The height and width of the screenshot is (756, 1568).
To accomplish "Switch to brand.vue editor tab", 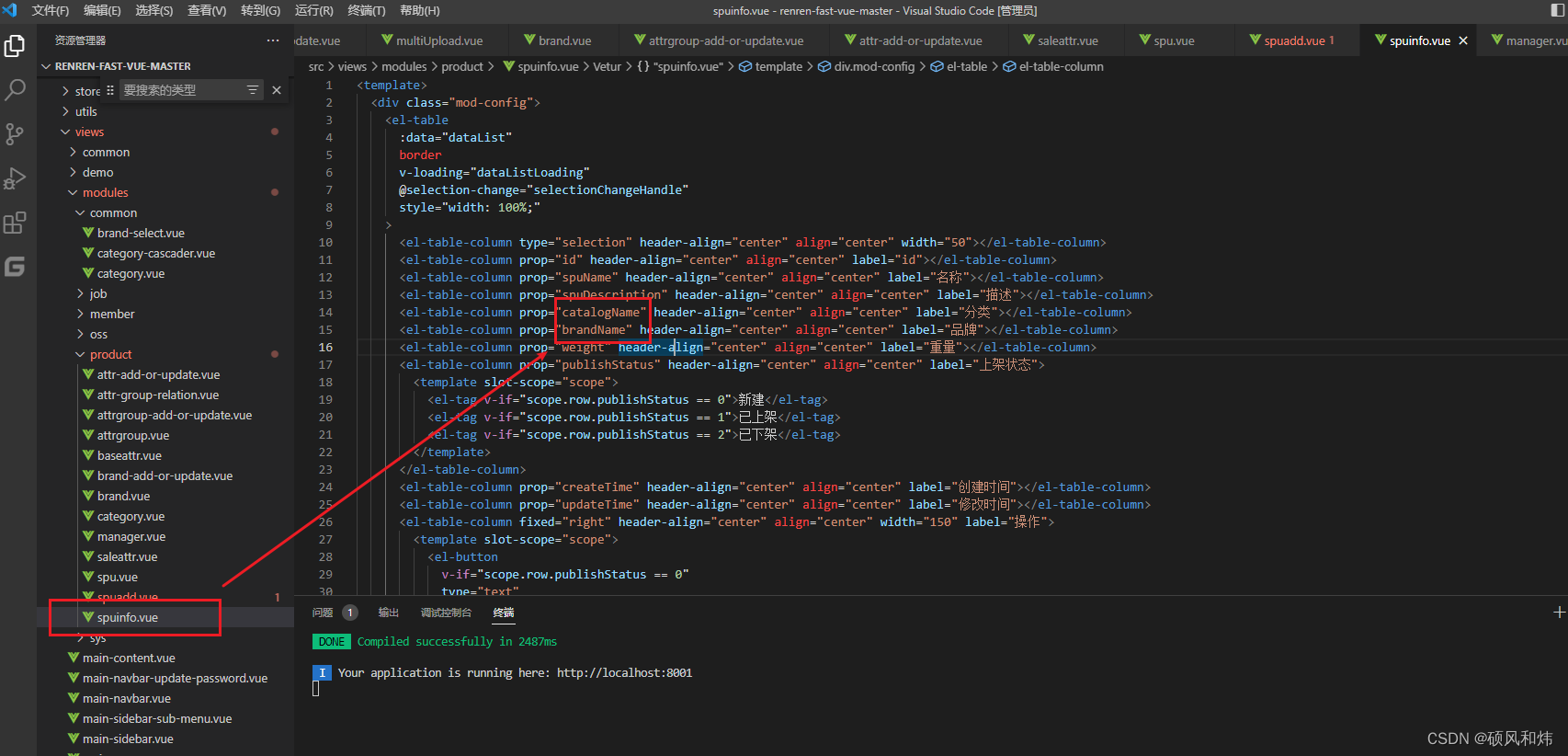I will coord(564,40).
